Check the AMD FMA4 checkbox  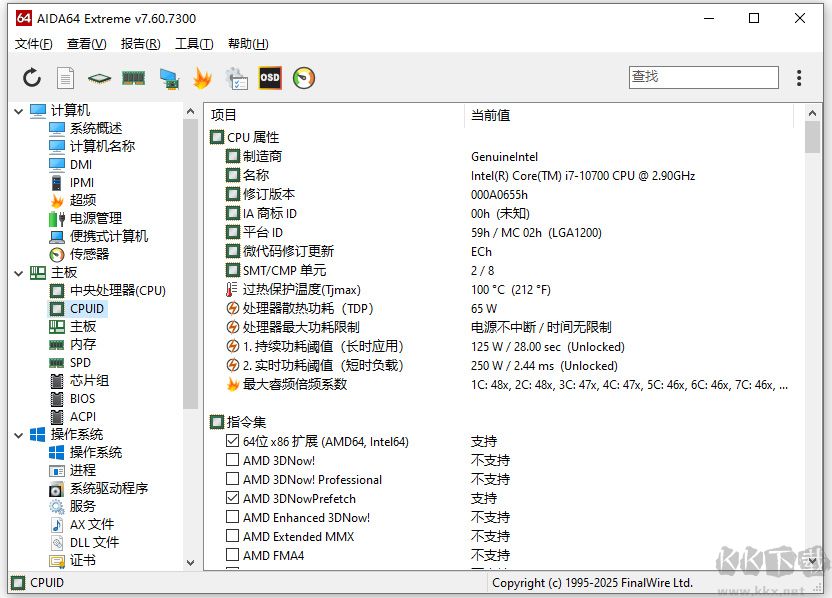pyautogui.click(x=232, y=555)
